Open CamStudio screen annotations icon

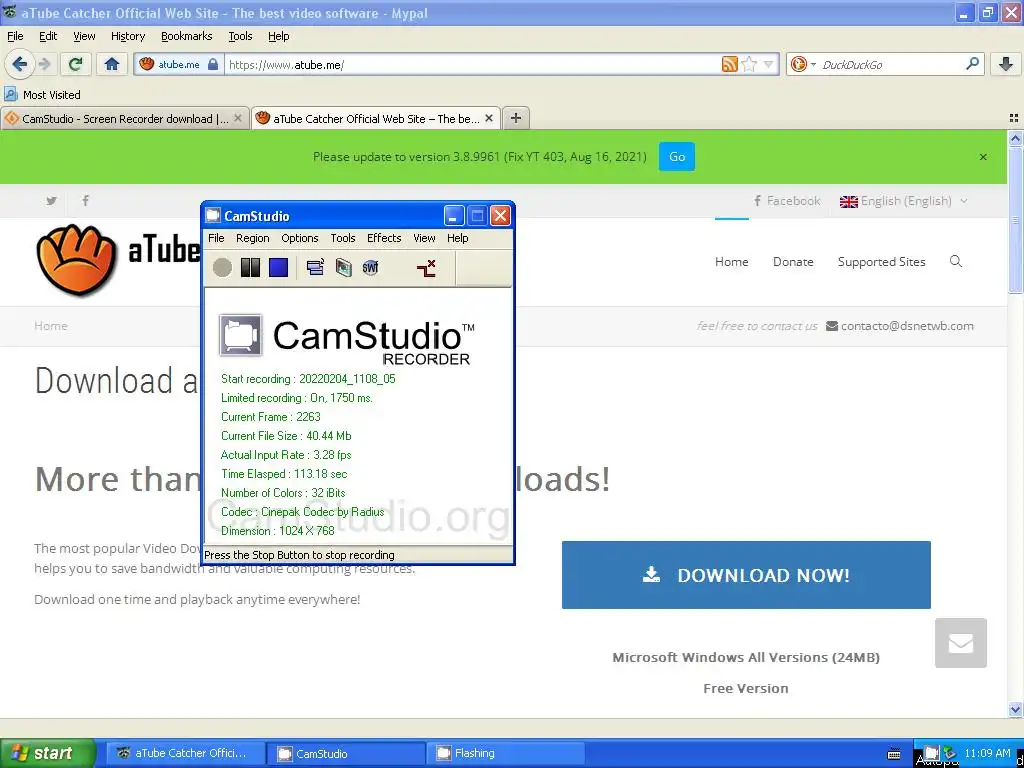tap(344, 267)
